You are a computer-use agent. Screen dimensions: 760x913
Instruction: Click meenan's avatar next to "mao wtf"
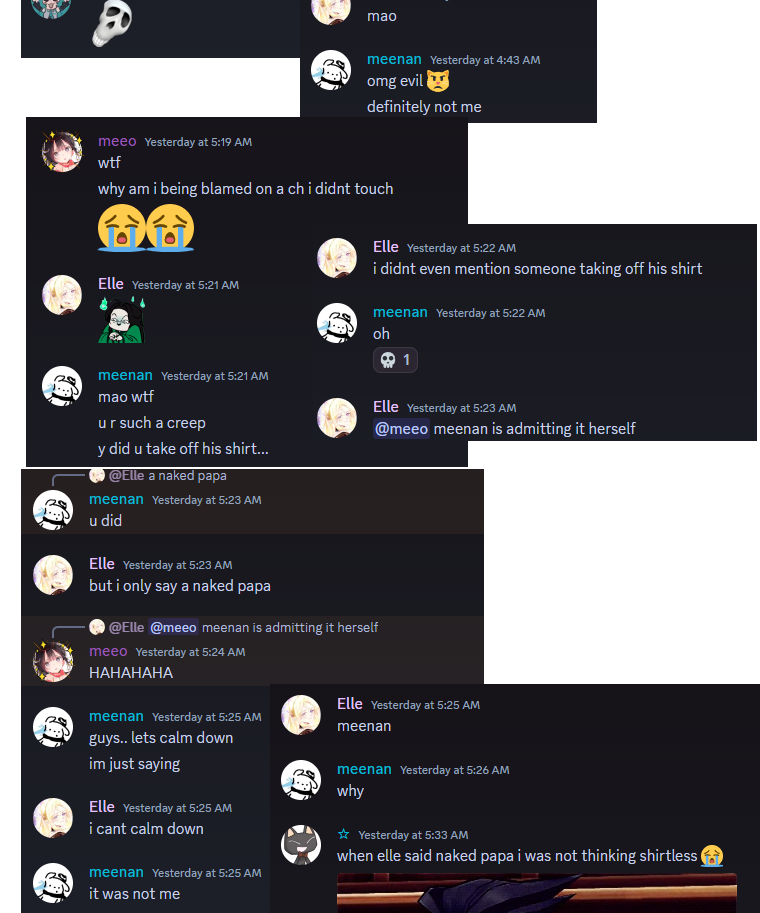click(62, 385)
